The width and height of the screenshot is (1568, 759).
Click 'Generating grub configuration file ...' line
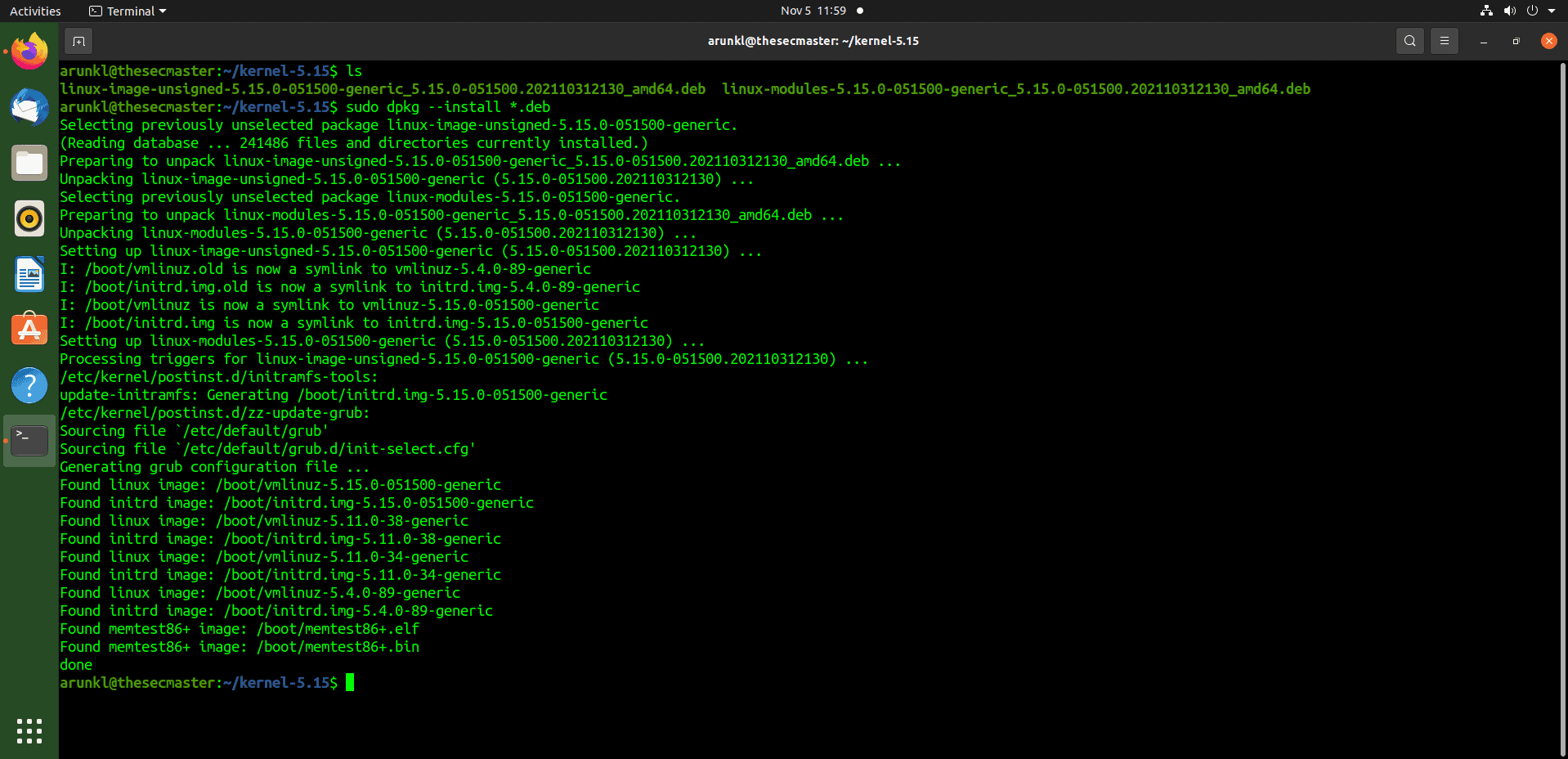[215, 467]
